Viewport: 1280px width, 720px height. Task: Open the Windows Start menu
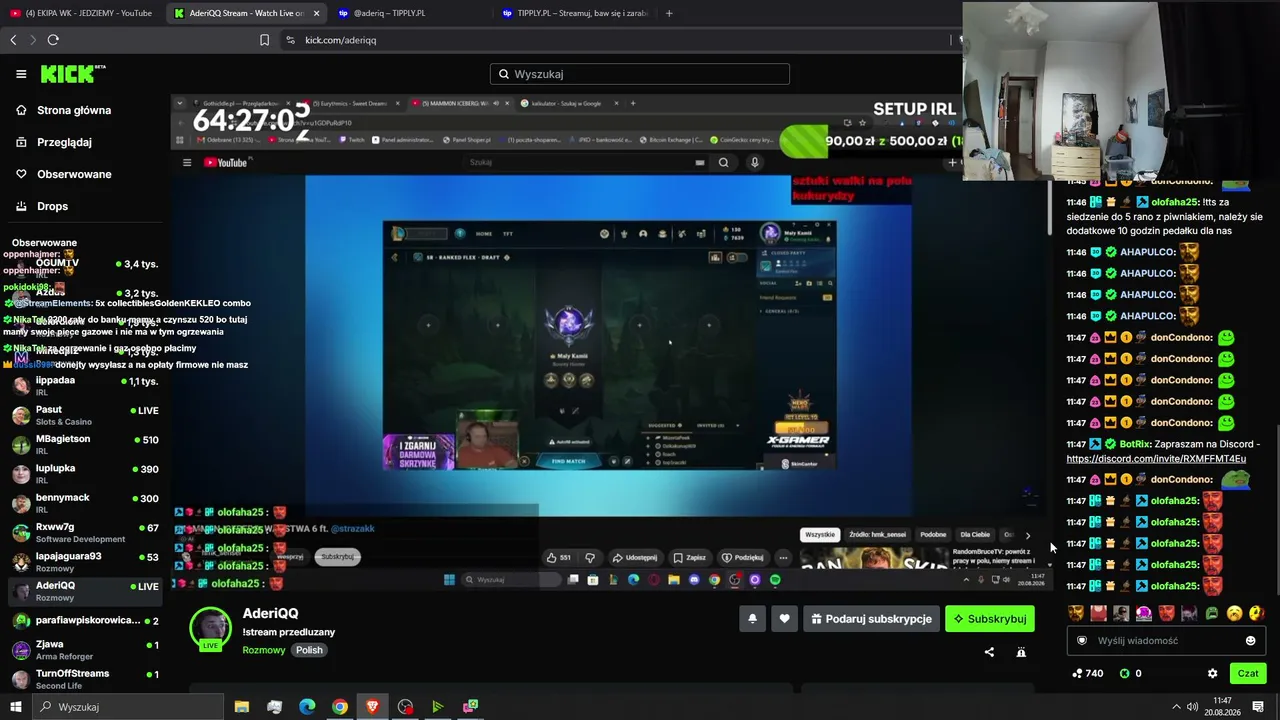click(x=15, y=707)
